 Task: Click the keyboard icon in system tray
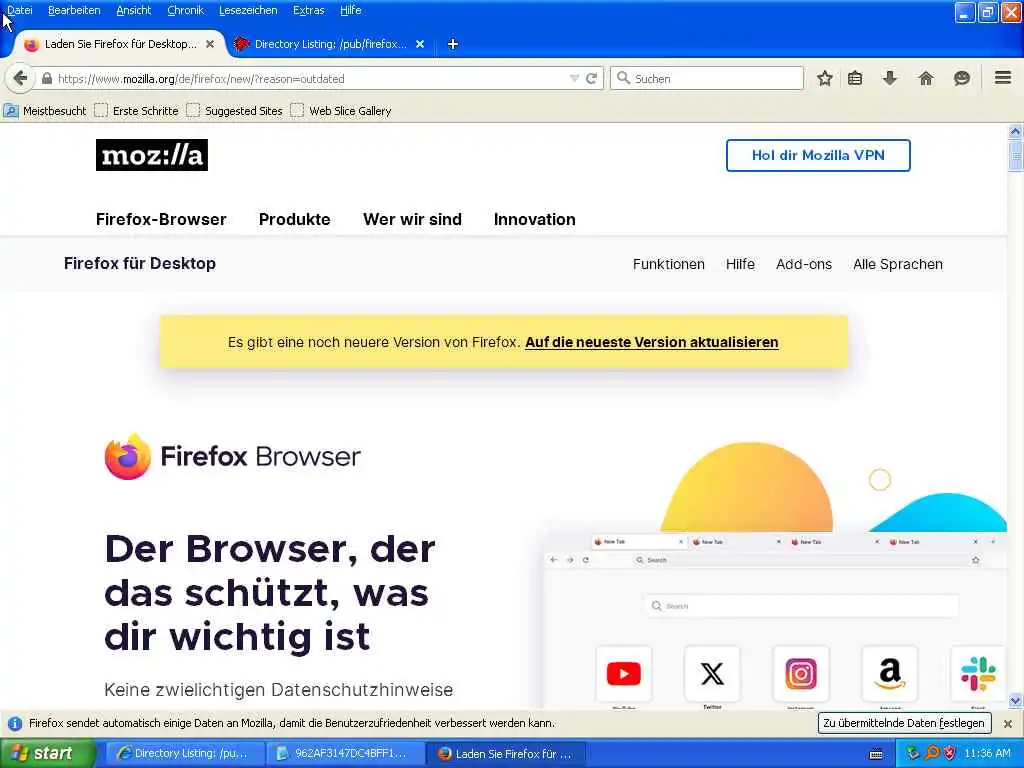pos(876,754)
